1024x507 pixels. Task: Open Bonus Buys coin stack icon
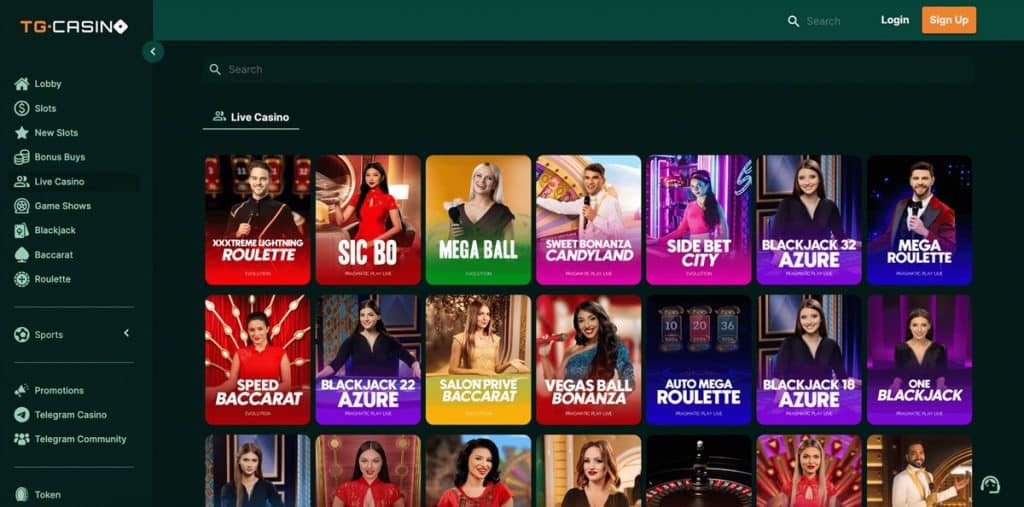pos(22,157)
